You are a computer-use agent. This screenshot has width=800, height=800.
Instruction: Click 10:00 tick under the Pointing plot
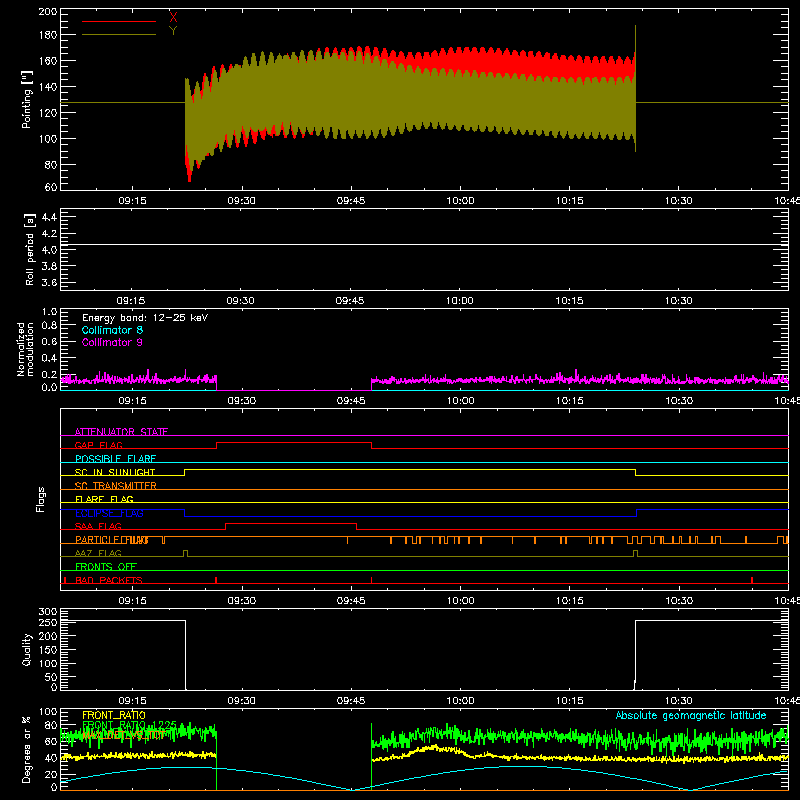(460, 201)
